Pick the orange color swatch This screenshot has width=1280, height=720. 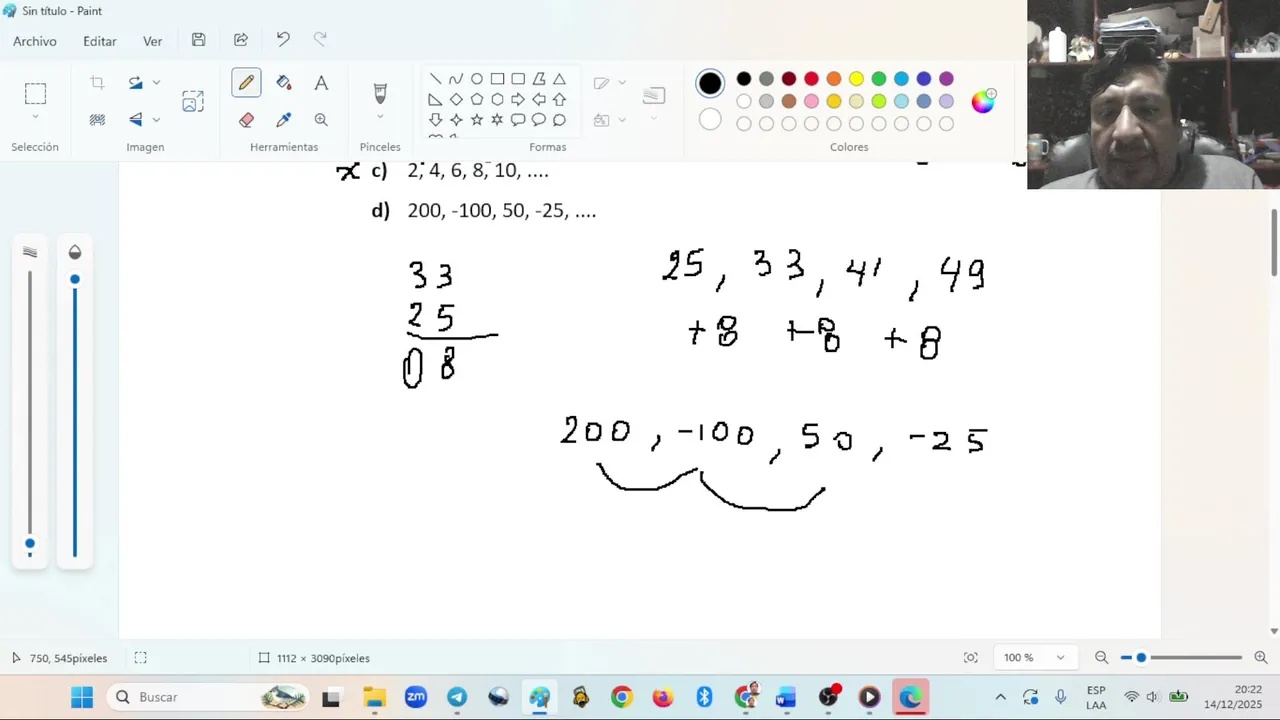pyautogui.click(x=833, y=79)
